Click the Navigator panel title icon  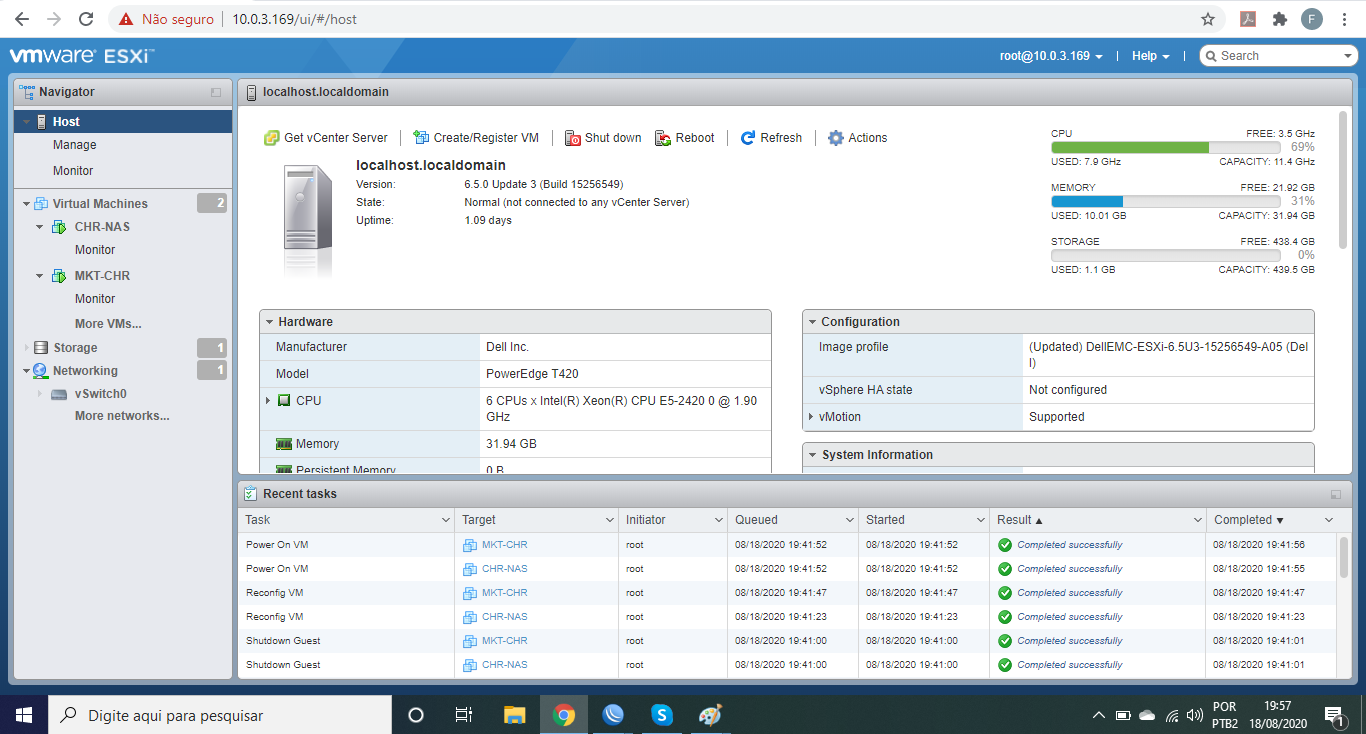[x=28, y=92]
